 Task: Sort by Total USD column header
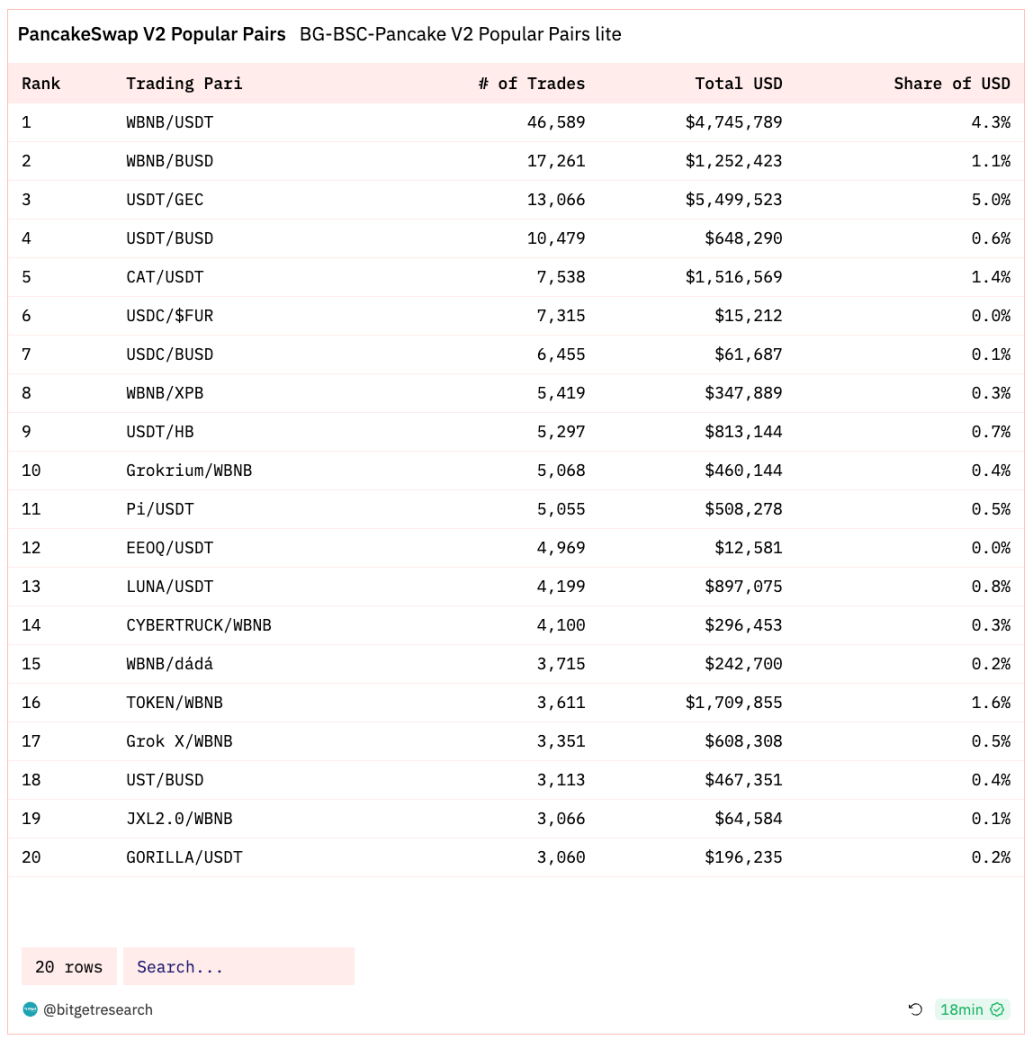point(738,84)
